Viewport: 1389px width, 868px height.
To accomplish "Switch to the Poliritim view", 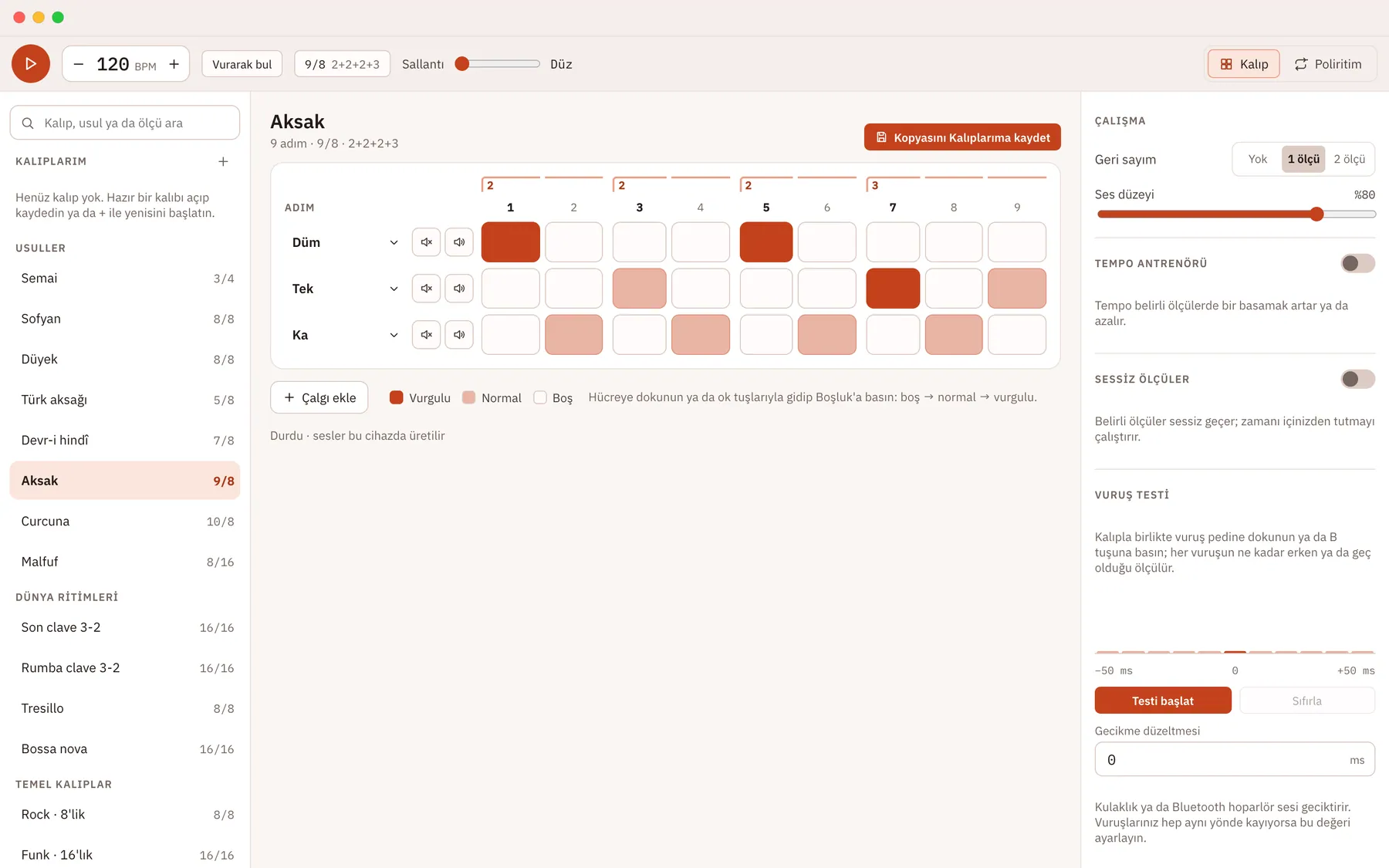I will point(1328,64).
